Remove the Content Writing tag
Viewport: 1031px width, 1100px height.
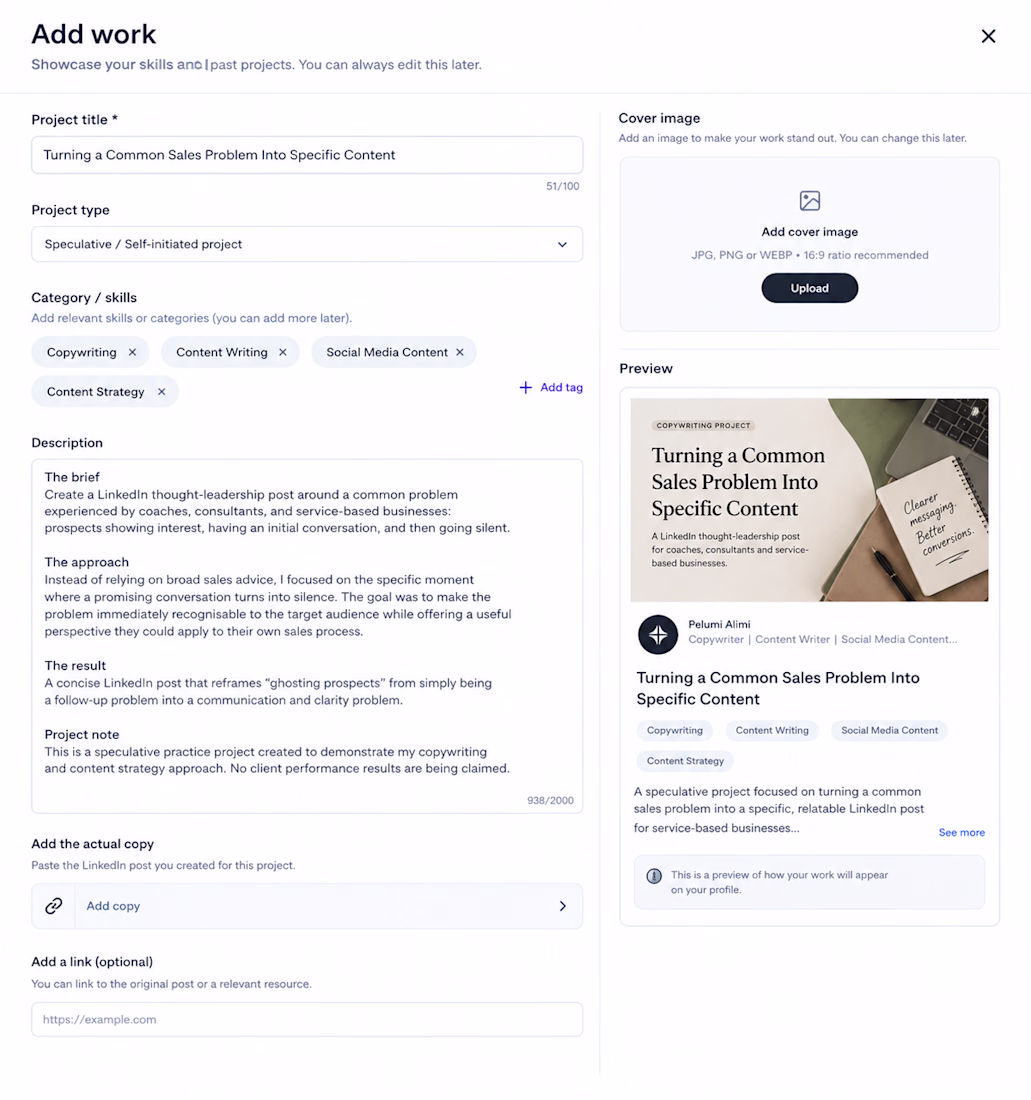(x=283, y=352)
